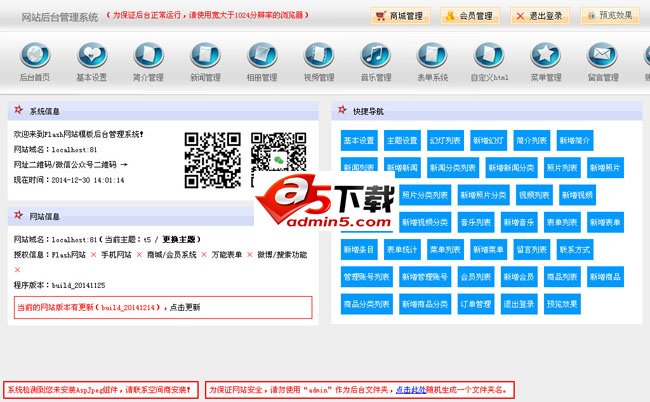Open 简介管理 nav icon

(x=148, y=55)
